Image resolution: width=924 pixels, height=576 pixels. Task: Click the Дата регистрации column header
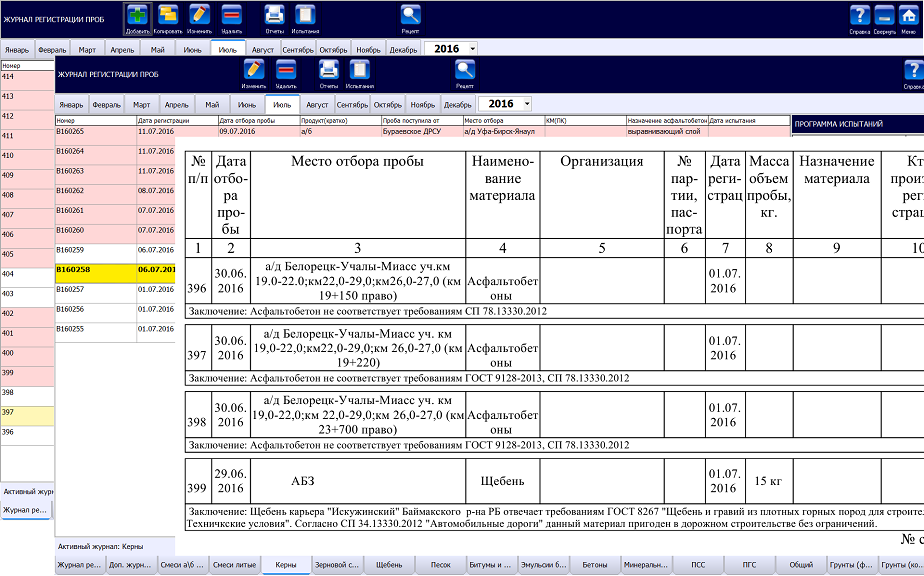pos(175,121)
